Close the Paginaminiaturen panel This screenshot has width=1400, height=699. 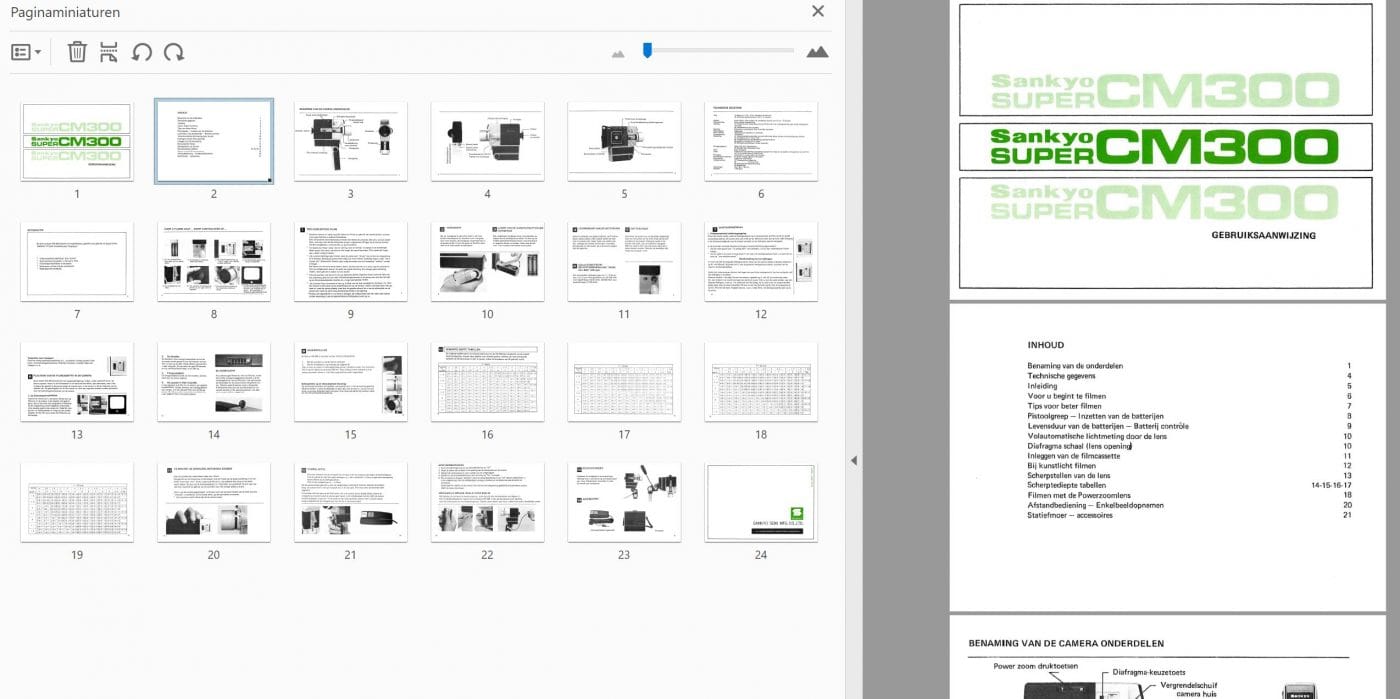[x=818, y=11]
